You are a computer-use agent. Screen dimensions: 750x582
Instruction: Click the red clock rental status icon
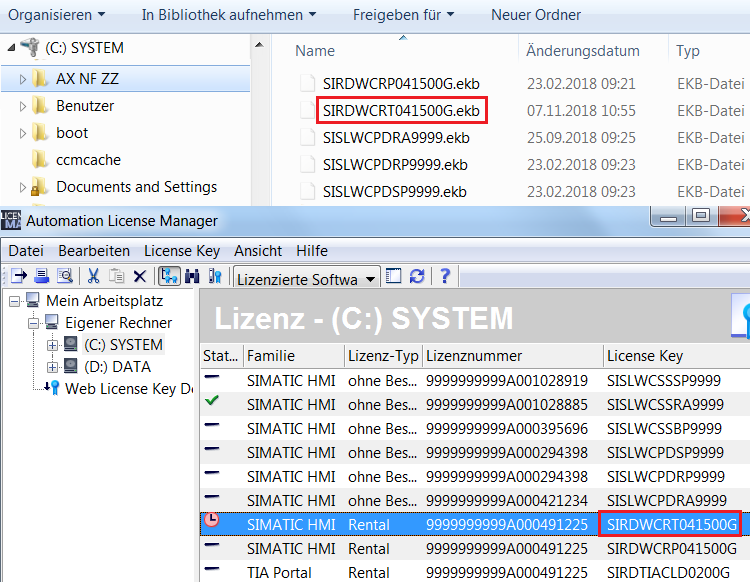(211, 520)
